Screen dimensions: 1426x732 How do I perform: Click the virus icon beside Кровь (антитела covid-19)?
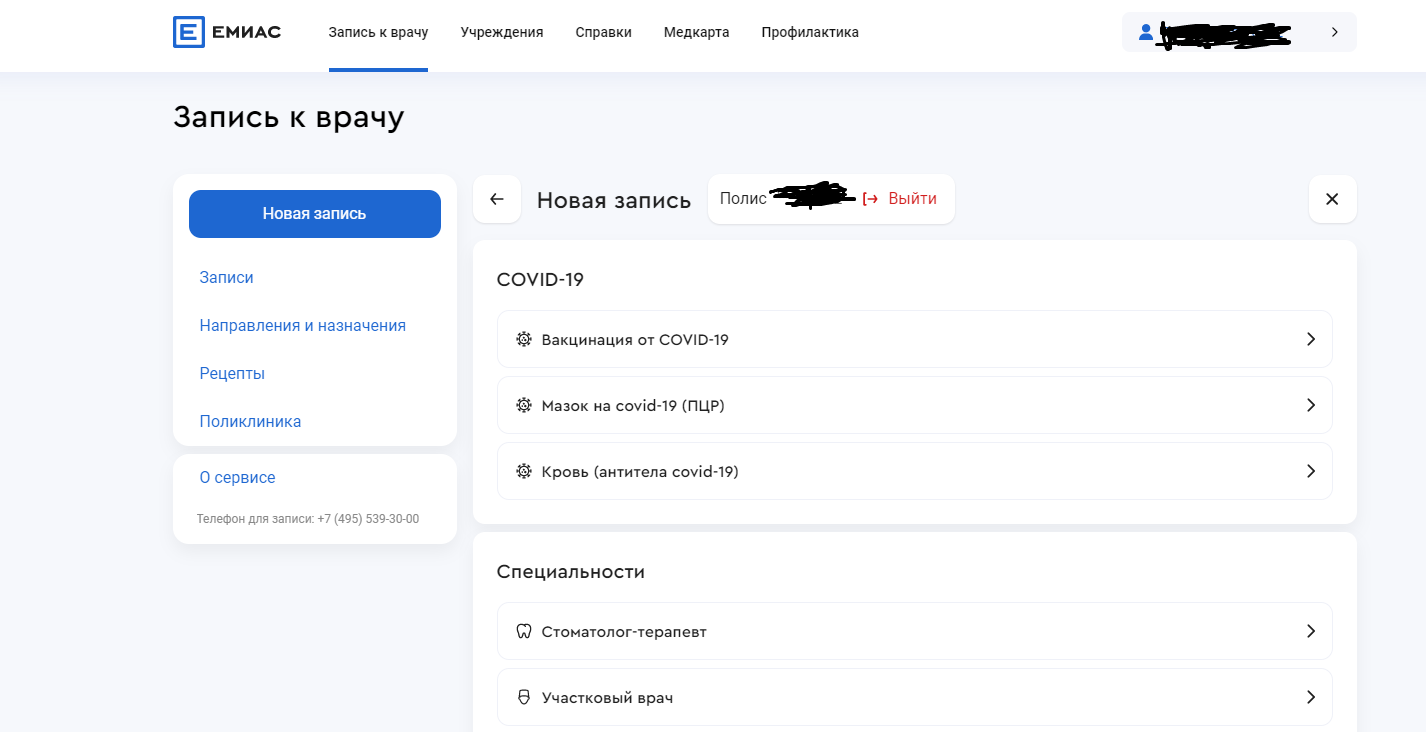pyautogui.click(x=523, y=472)
